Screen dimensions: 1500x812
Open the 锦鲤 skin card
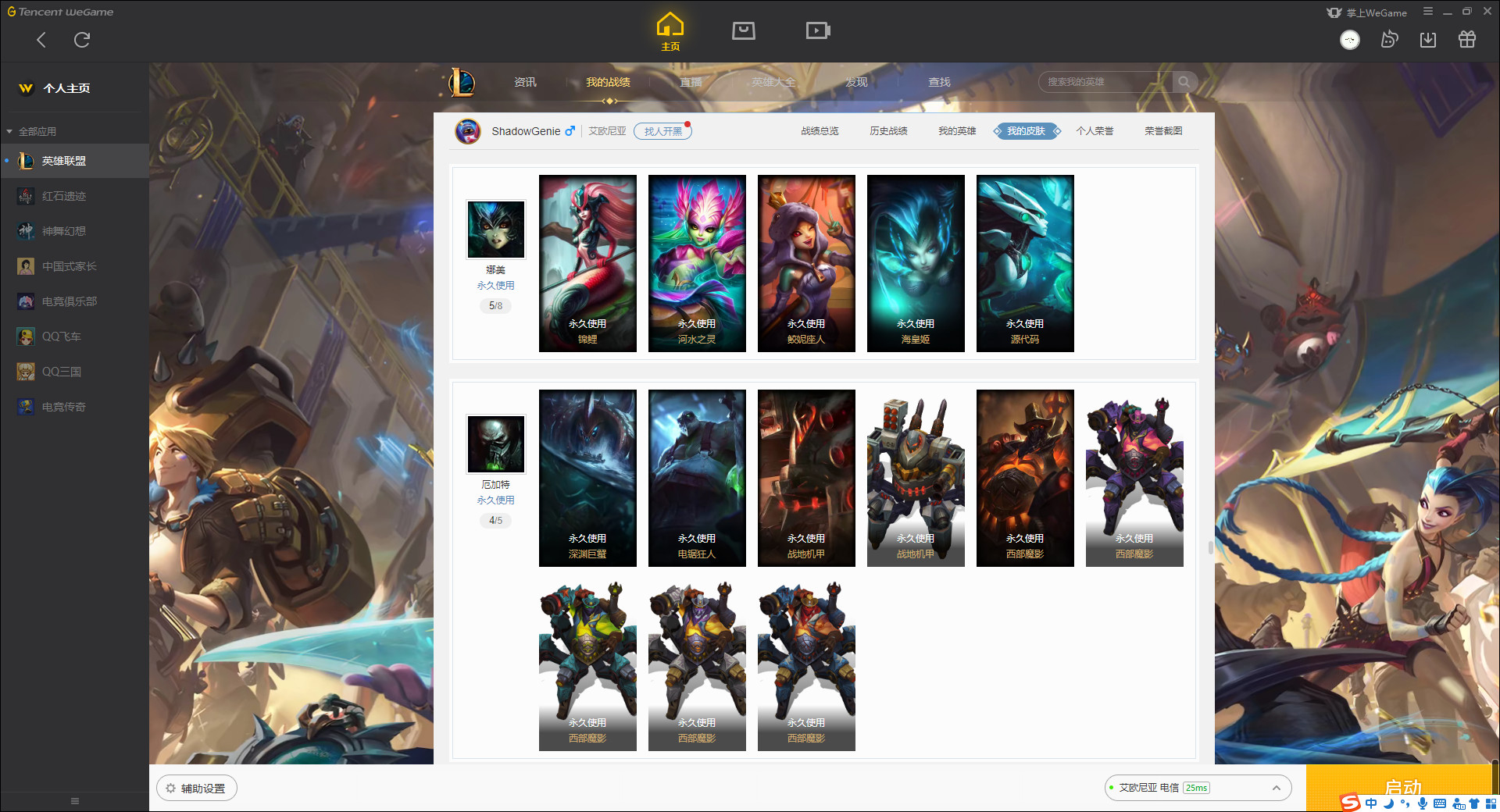pos(587,263)
